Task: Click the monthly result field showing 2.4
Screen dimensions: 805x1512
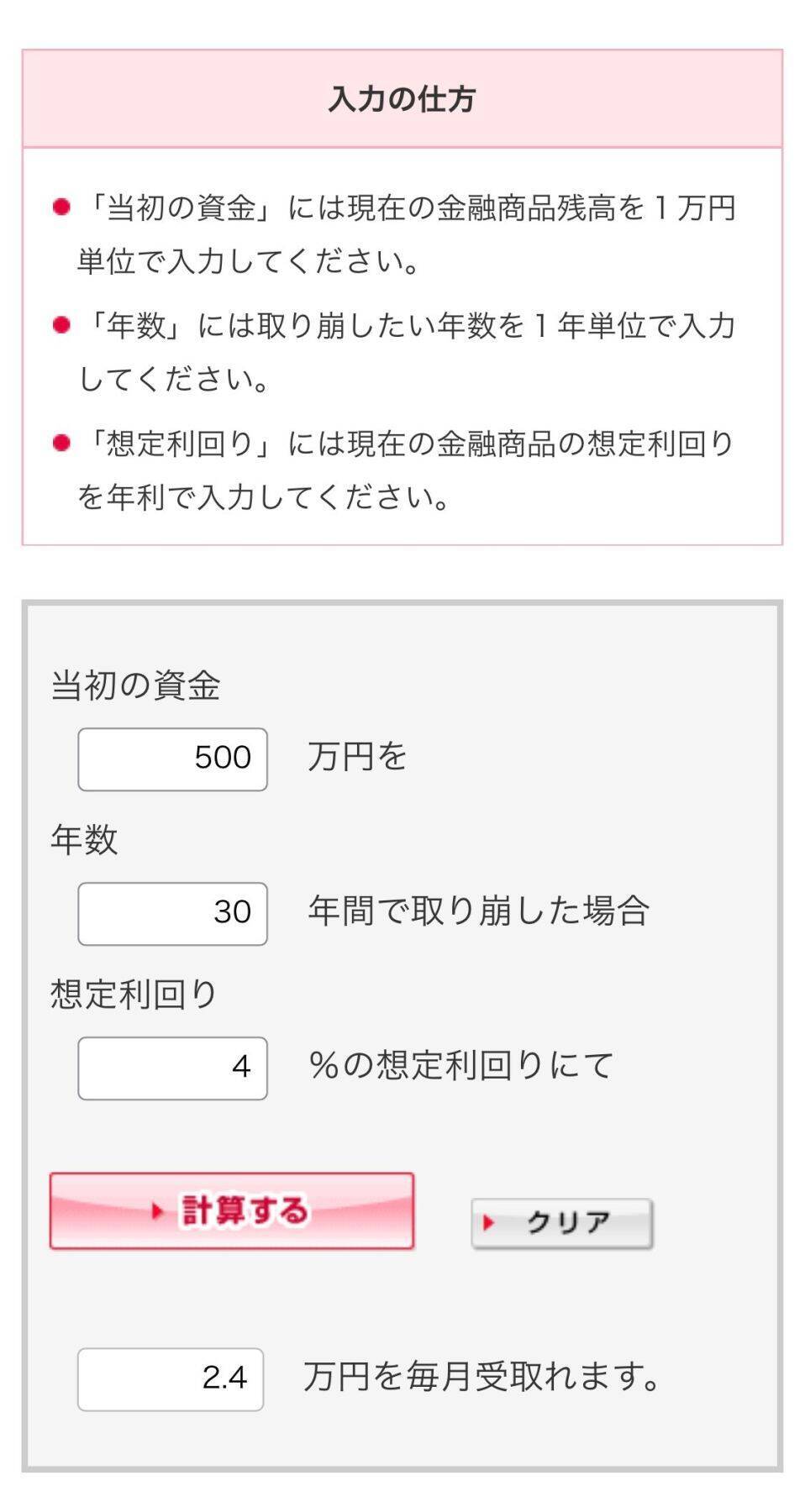Action: (171, 1378)
